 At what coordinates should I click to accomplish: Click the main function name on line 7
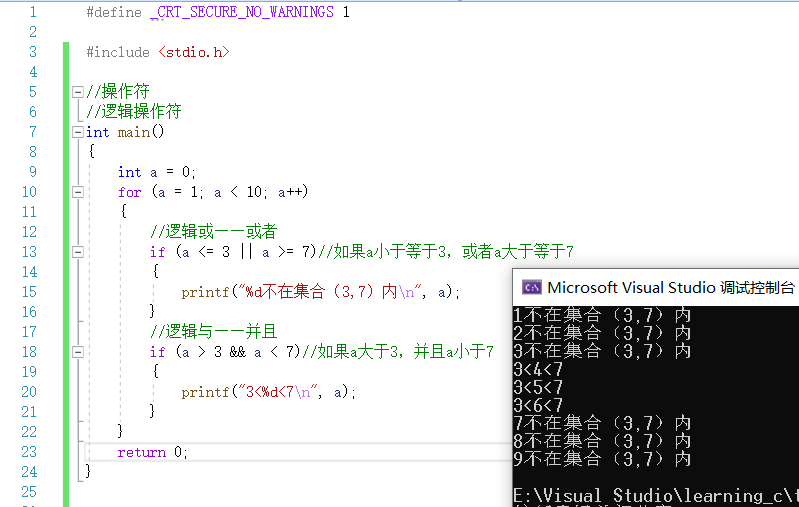[134, 132]
